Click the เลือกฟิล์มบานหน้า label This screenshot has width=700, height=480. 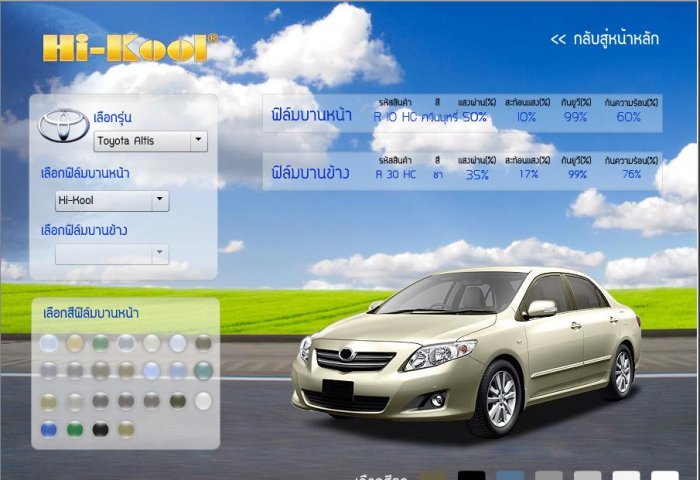click(85, 173)
